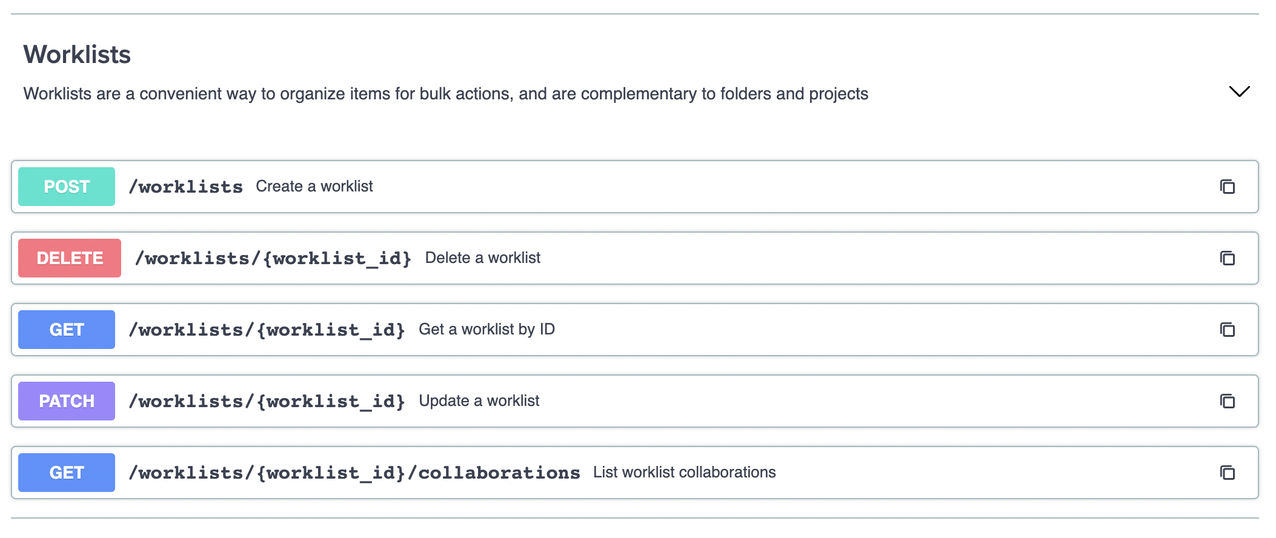Viewport: 1276px width, 538px height.
Task: Expand the List worklist collaborations operation
Action: click(x=634, y=473)
